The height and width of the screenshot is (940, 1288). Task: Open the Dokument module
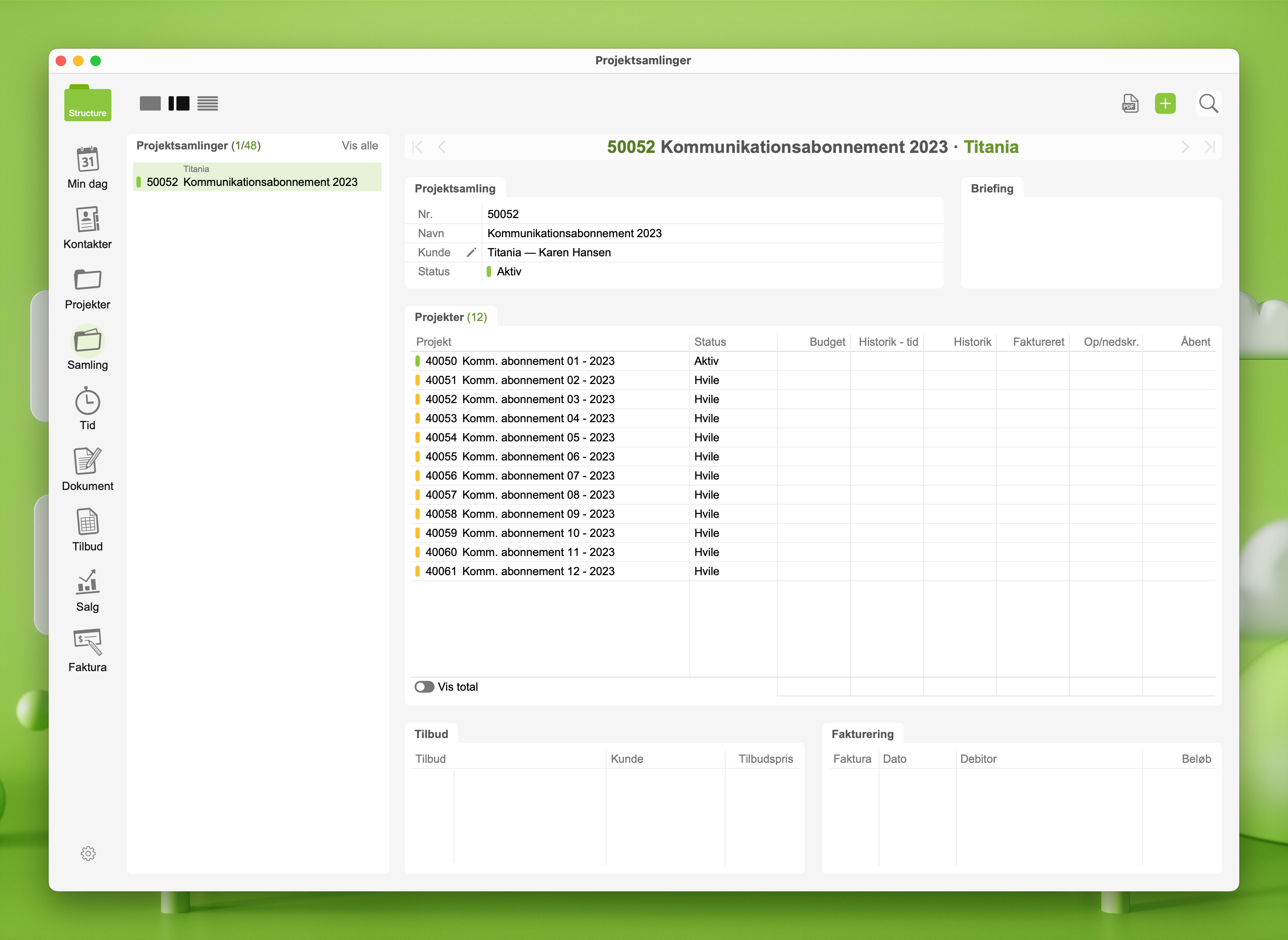click(87, 461)
